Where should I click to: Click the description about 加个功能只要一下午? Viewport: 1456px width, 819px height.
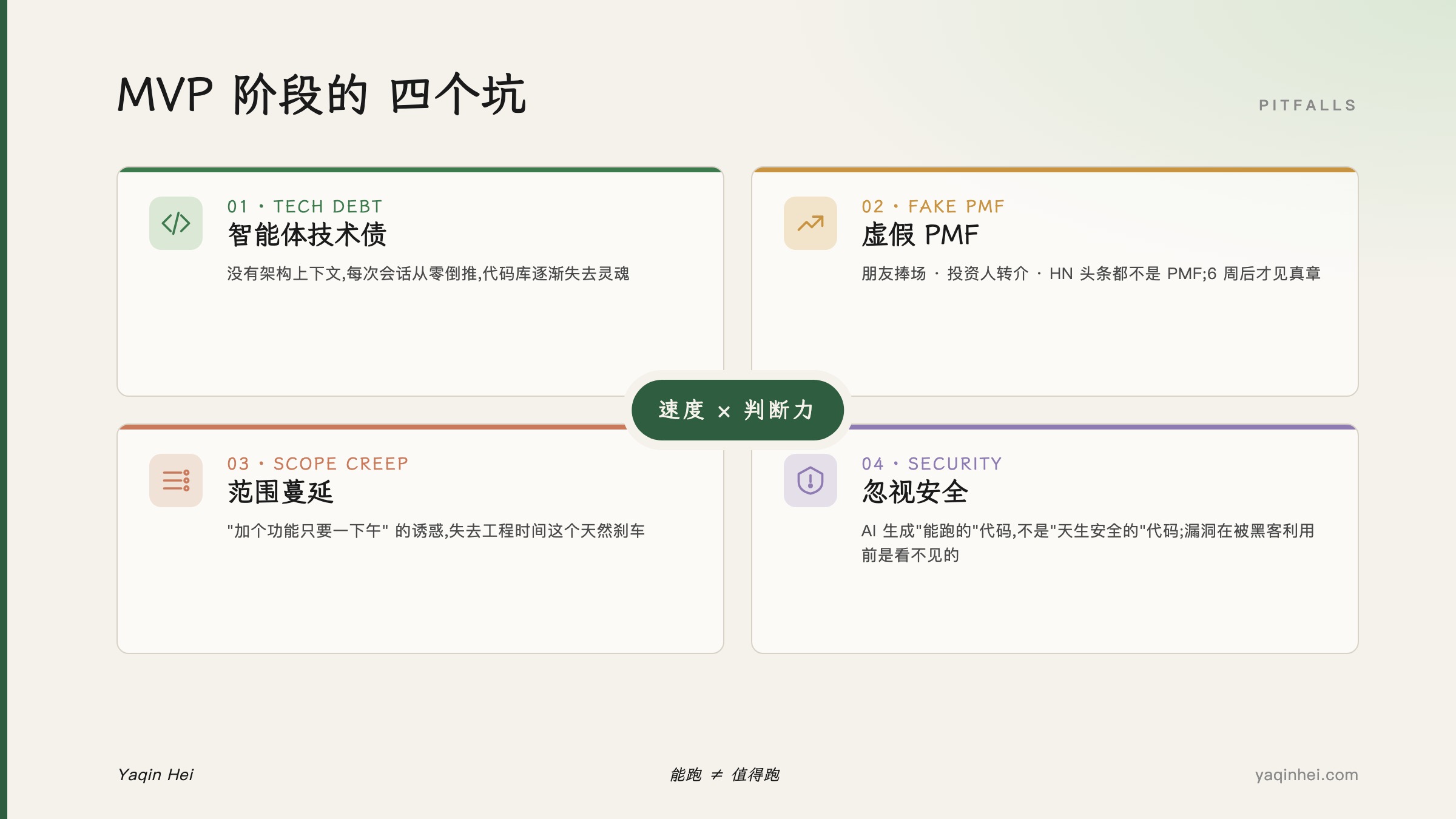[436, 531]
